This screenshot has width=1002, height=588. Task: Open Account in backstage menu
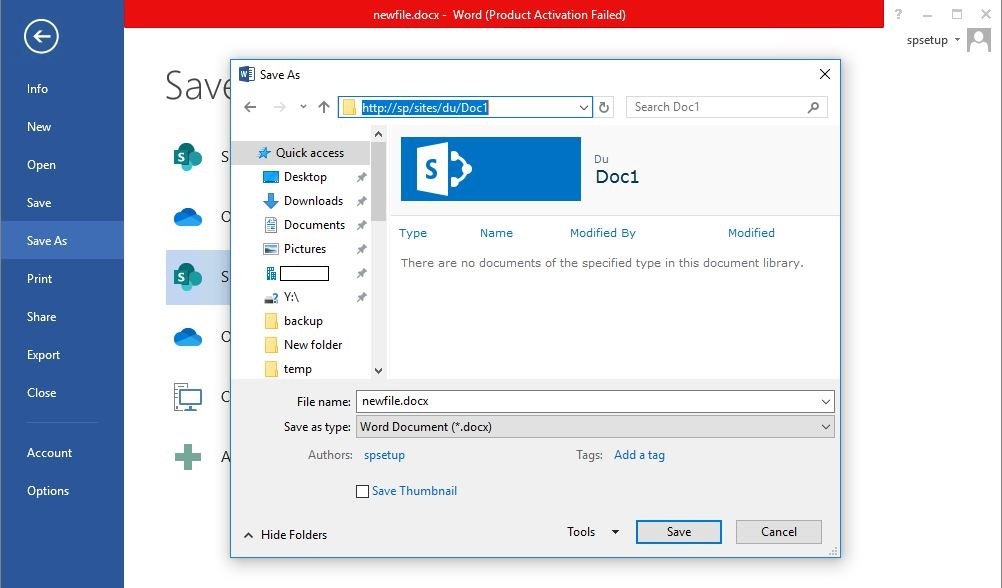pyautogui.click(x=49, y=453)
